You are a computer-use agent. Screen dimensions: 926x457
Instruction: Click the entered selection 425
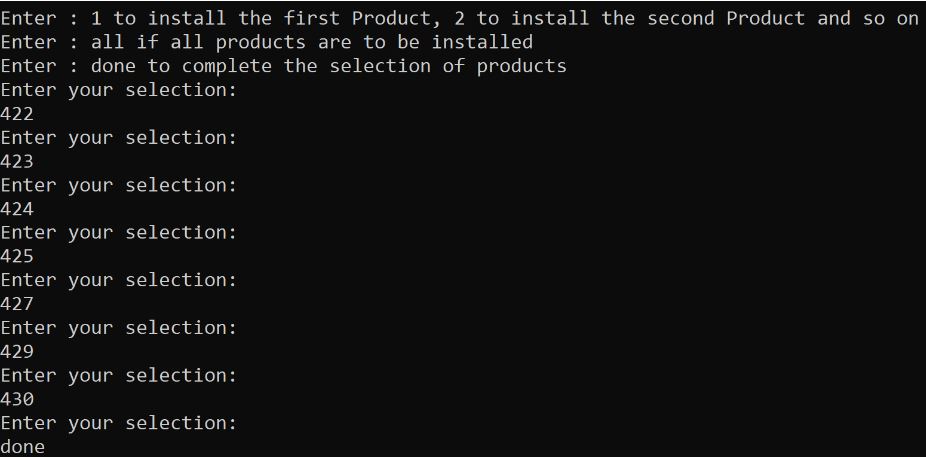click(x=17, y=256)
